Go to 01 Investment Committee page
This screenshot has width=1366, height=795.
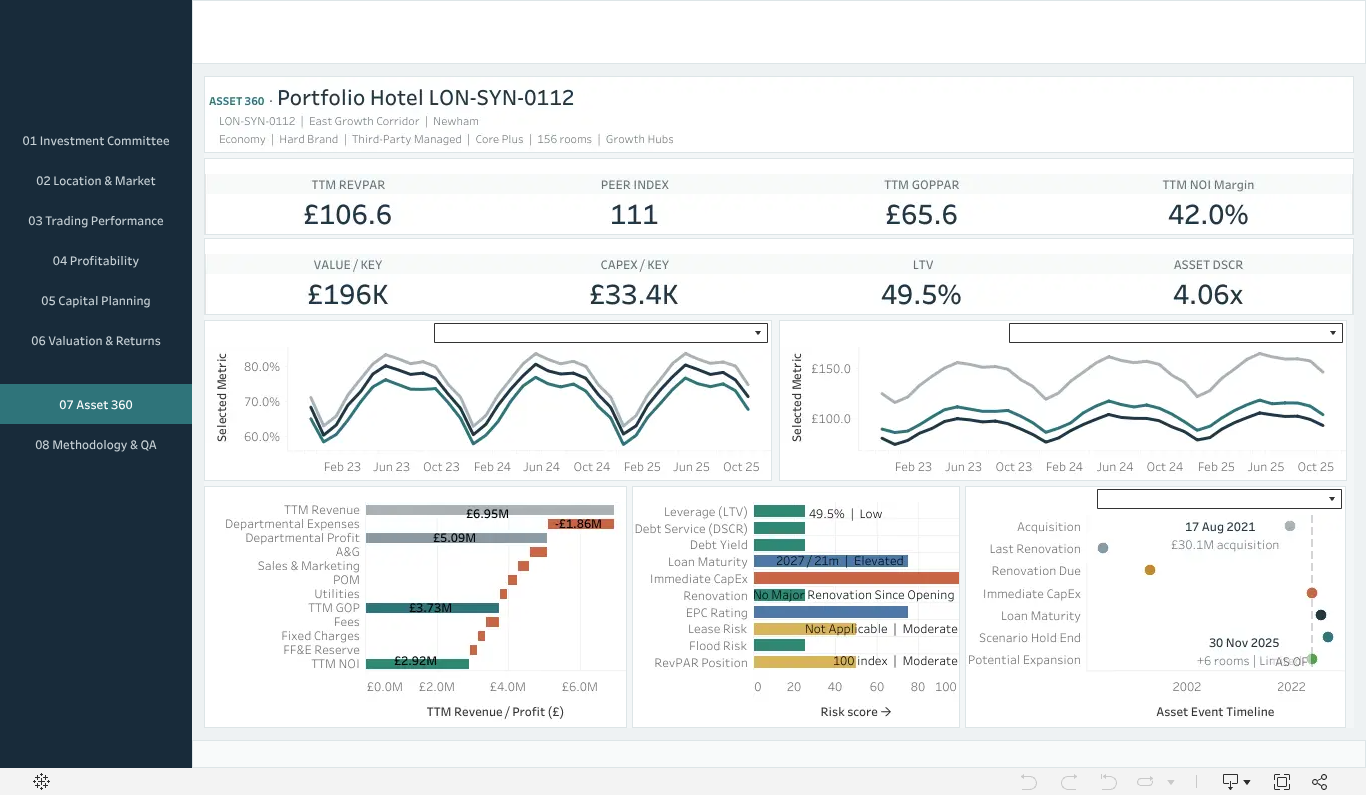pos(96,141)
